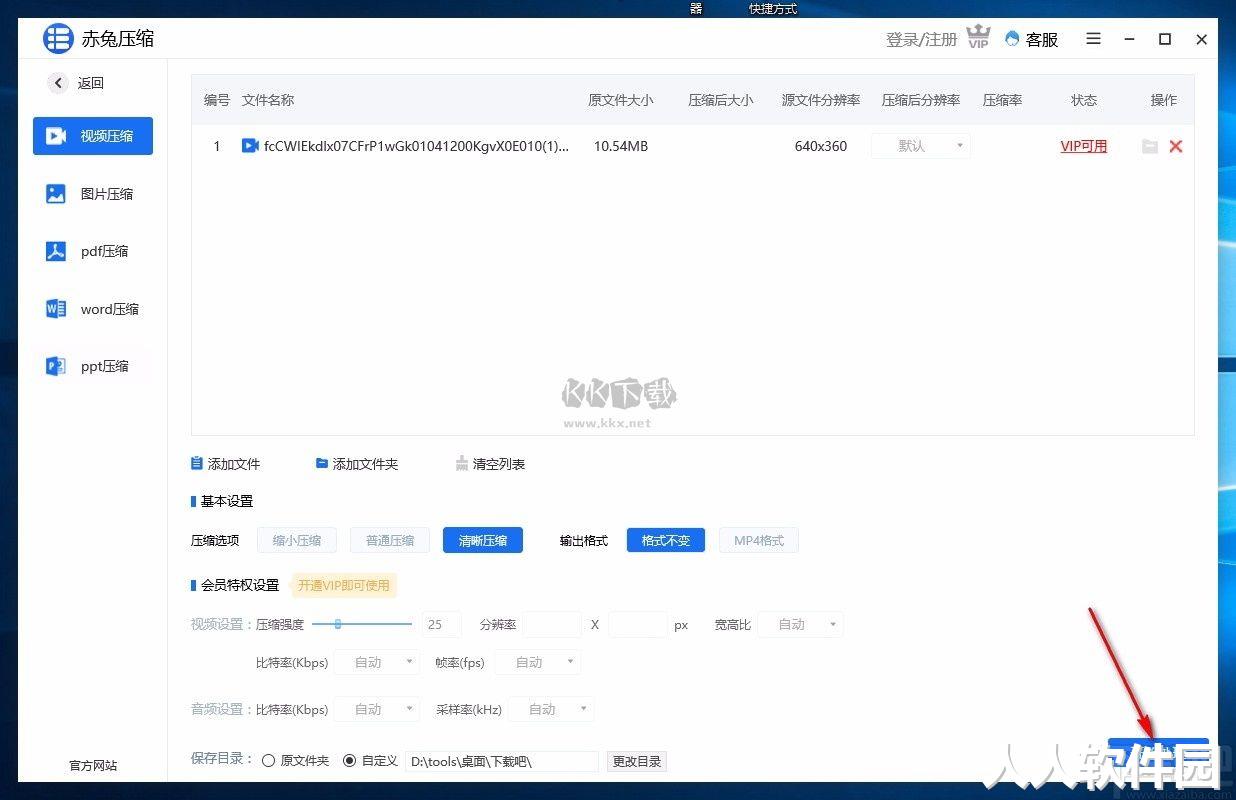Image resolution: width=1236 pixels, height=800 pixels.
Task: Click the 文件名称 column header
Action: 268,100
